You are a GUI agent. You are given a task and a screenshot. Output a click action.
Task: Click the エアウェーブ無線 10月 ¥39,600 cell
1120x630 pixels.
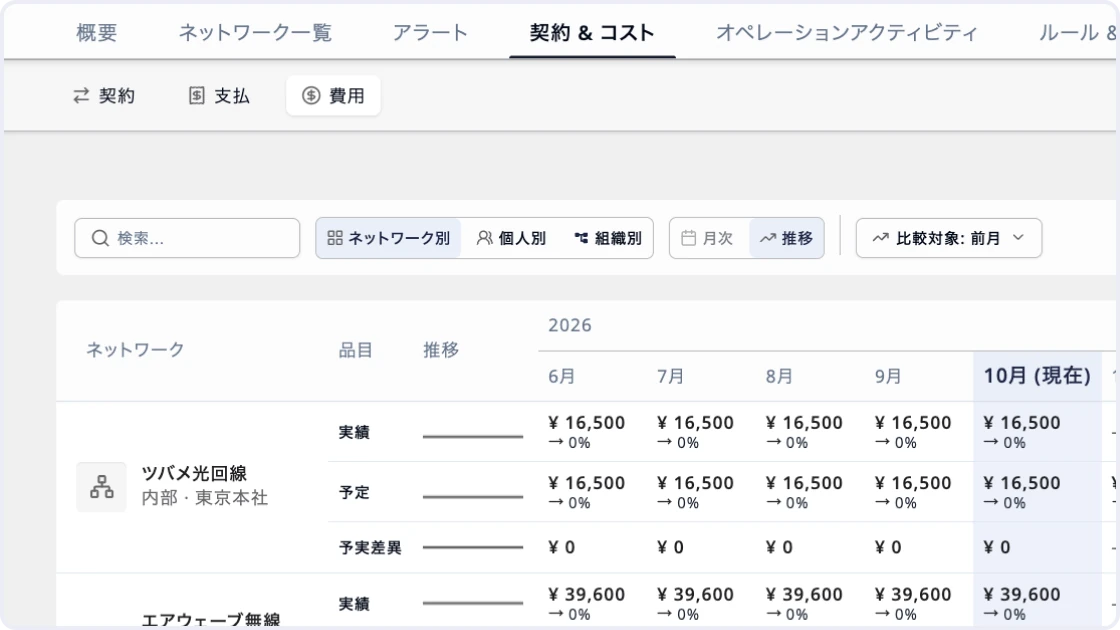[x=1022, y=604]
